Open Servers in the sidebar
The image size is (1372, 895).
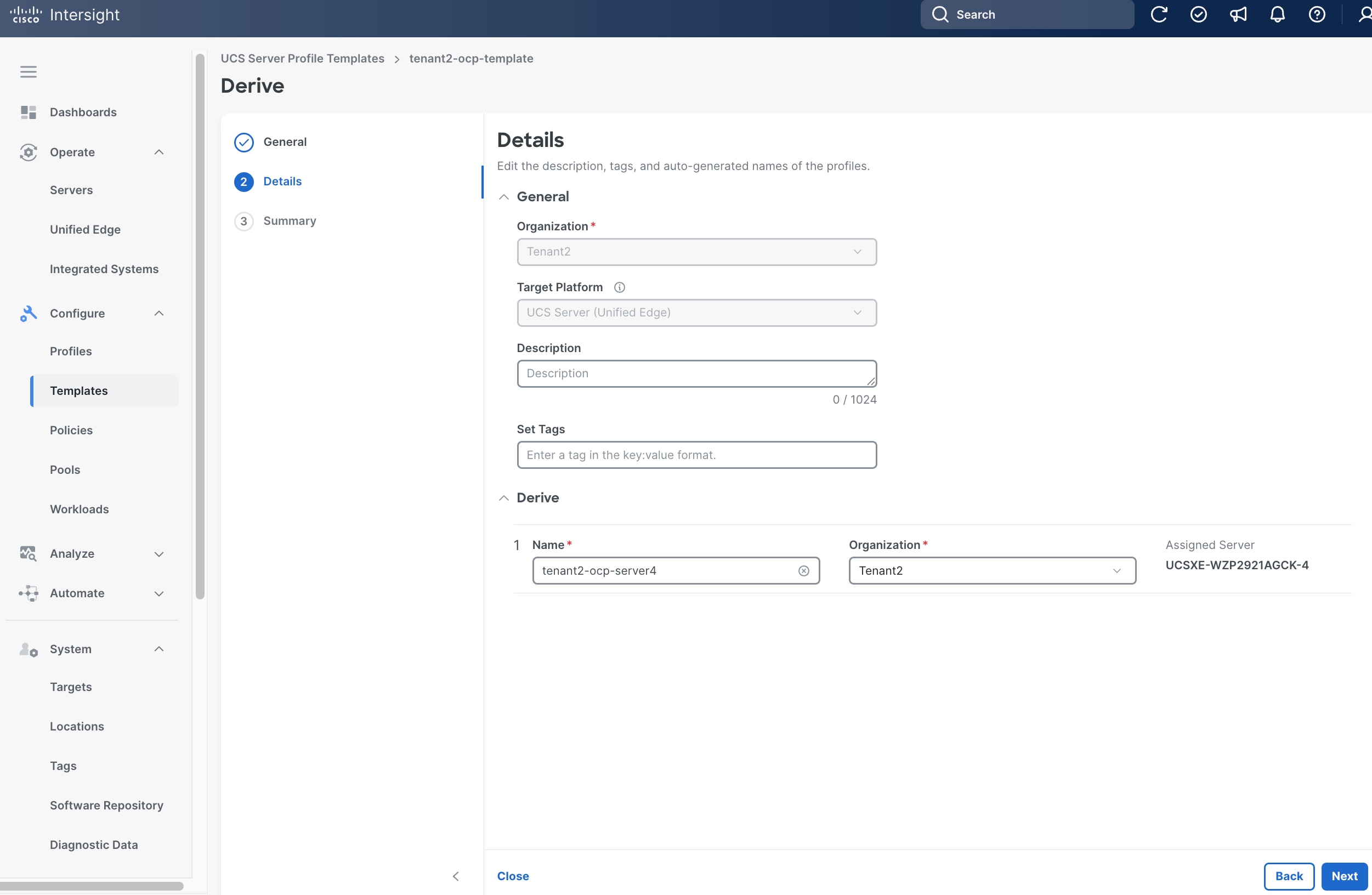point(71,190)
